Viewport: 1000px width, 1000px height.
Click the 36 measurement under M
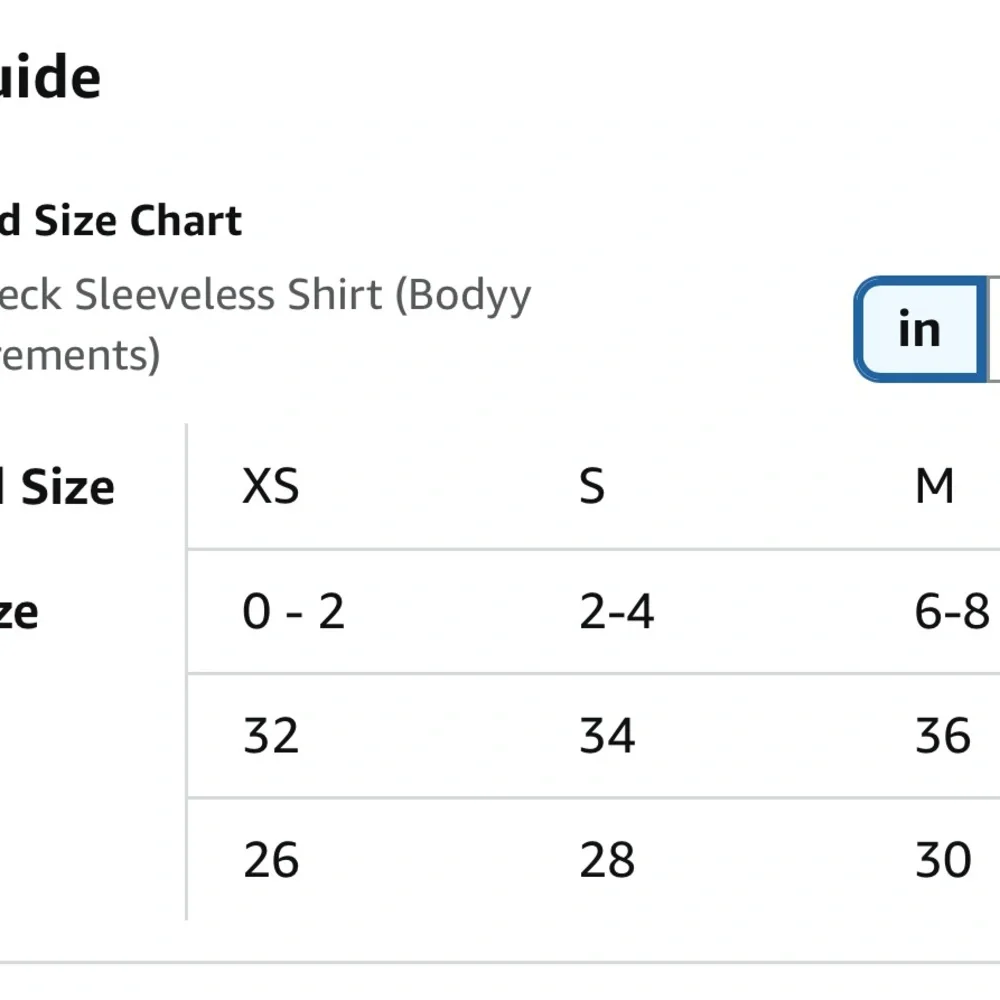point(943,736)
